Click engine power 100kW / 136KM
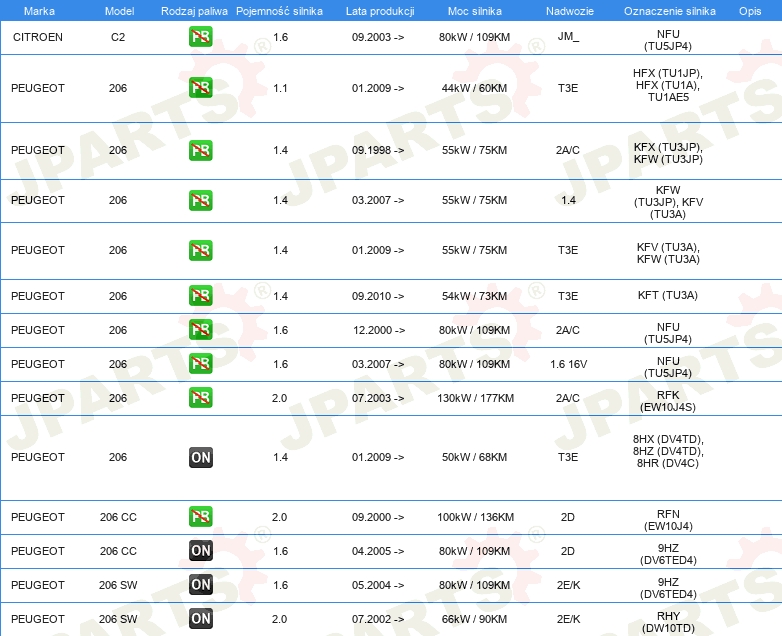Screen dimensions: 782x636 (x=475, y=517)
